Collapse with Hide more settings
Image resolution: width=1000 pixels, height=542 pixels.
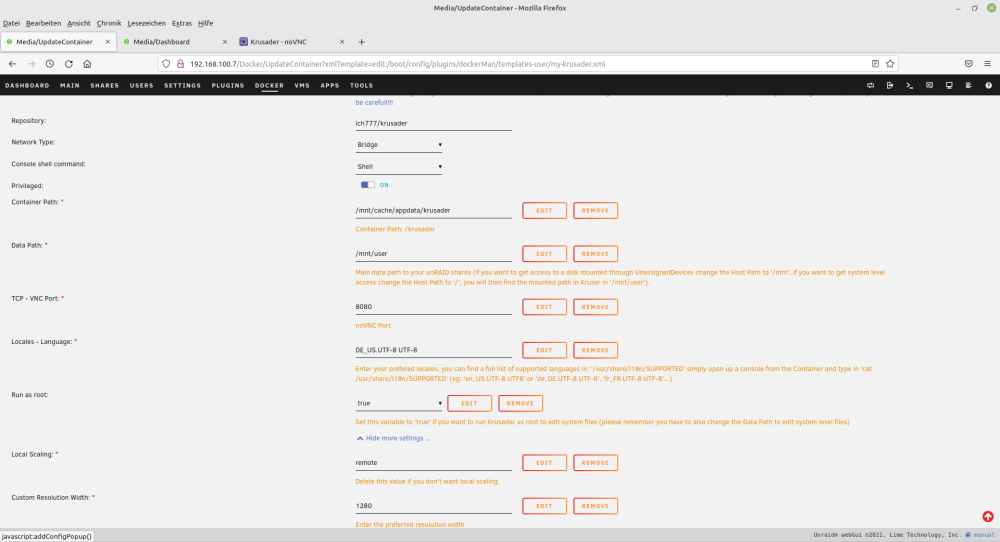(x=393, y=438)
